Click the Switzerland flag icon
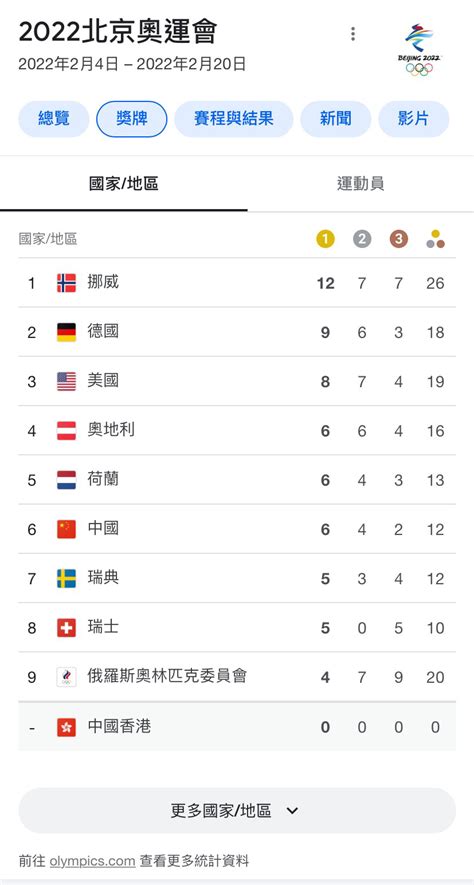474x885 pixels. [67, 628]
